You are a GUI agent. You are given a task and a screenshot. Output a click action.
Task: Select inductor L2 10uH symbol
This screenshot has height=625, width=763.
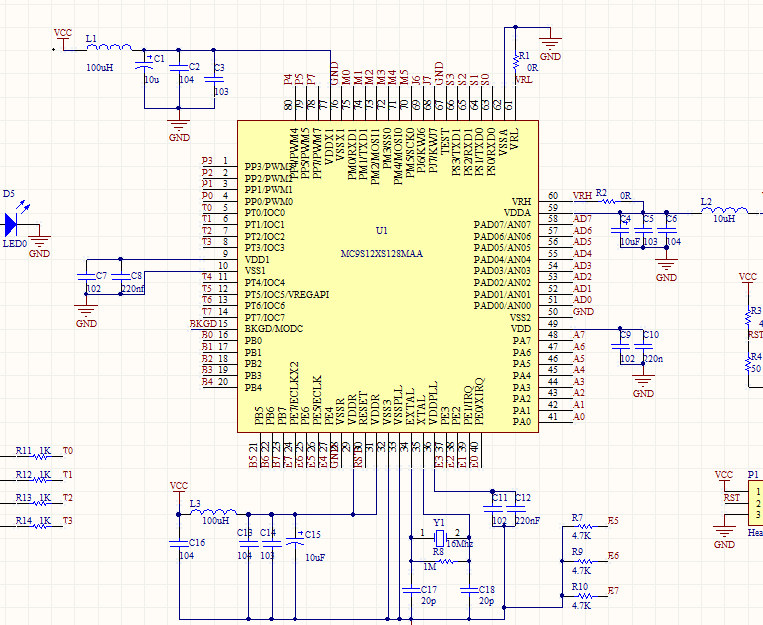[725, 210]
